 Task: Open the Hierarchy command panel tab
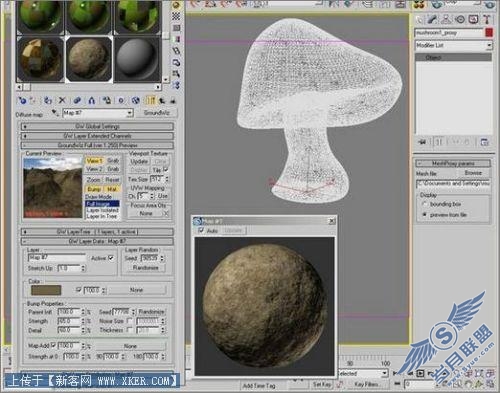click(446, 19)
